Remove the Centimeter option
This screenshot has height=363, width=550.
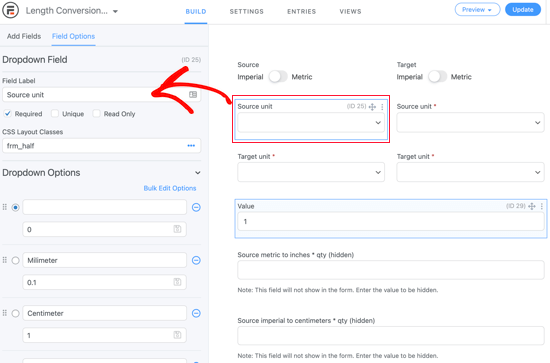point(196,313)
